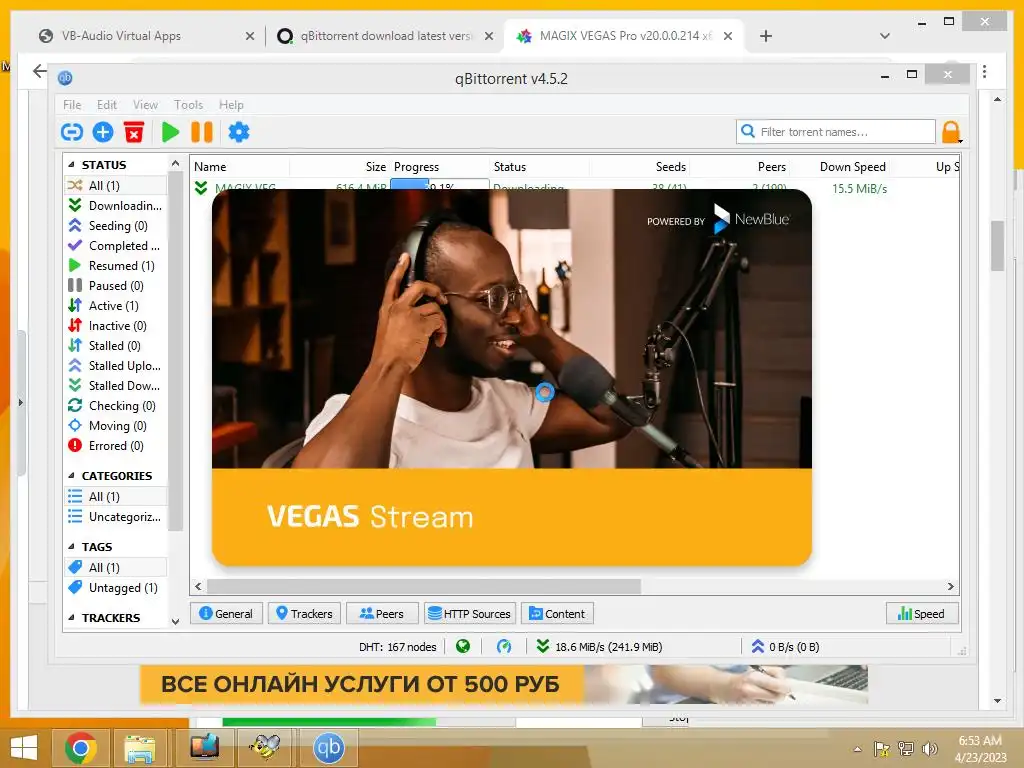Select Uncategorized category filter
Image resolution: width=1024 pixels, height=768 pixels.
click(116, 517)
